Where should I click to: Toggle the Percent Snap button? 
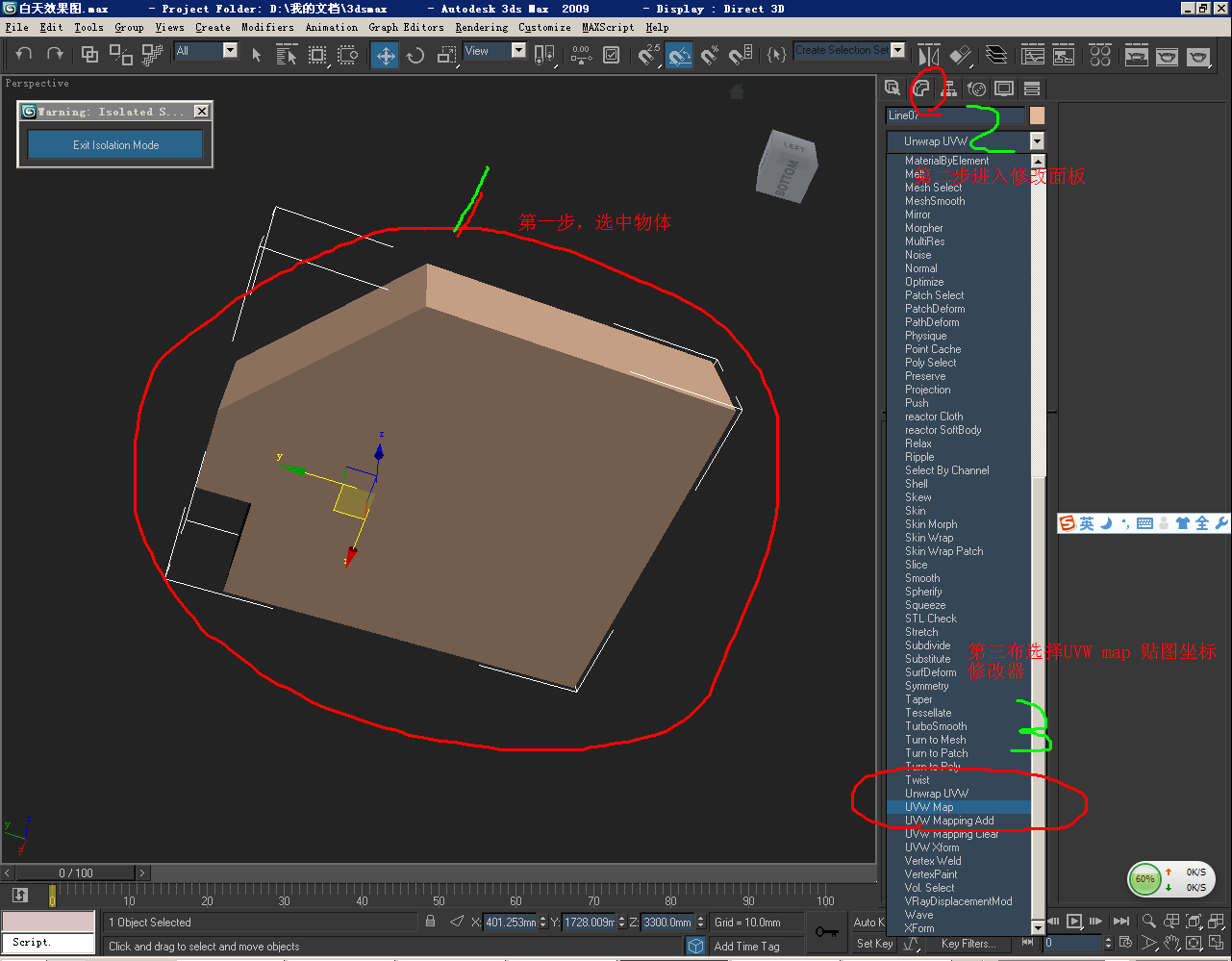pos(710,56)
